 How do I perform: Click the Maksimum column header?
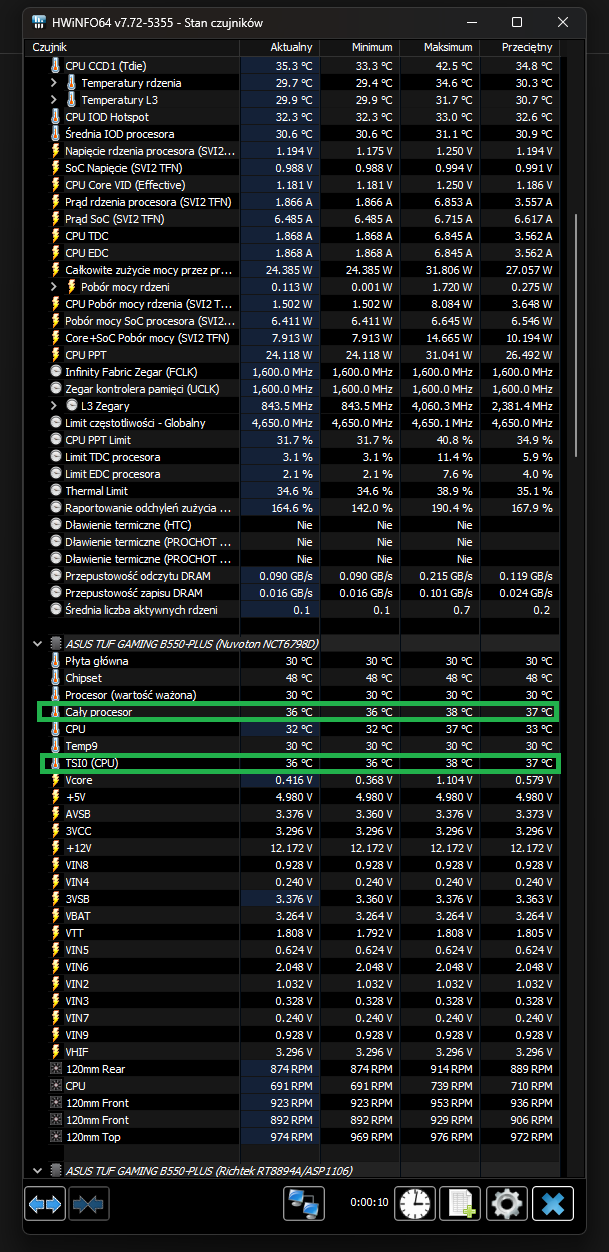pyautogui.click(x=439, y=47)
